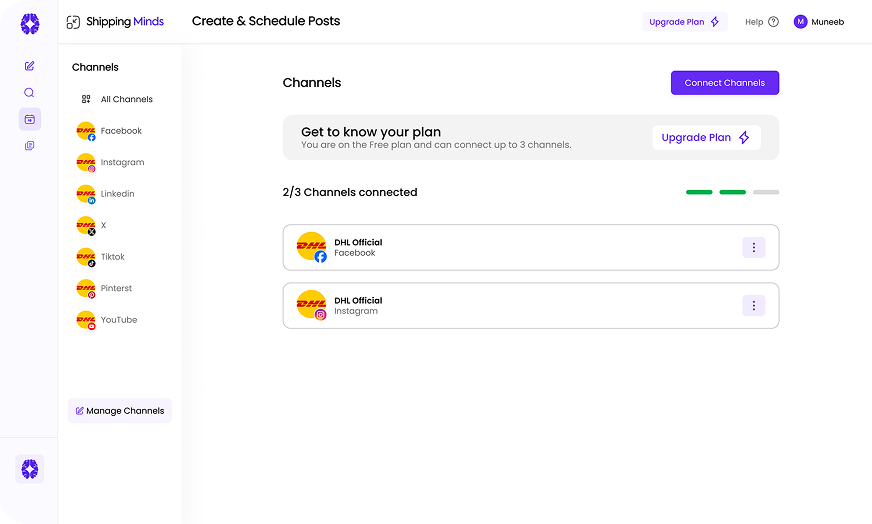Click Upgrade Plan in the plan banner

click(706, 138)
